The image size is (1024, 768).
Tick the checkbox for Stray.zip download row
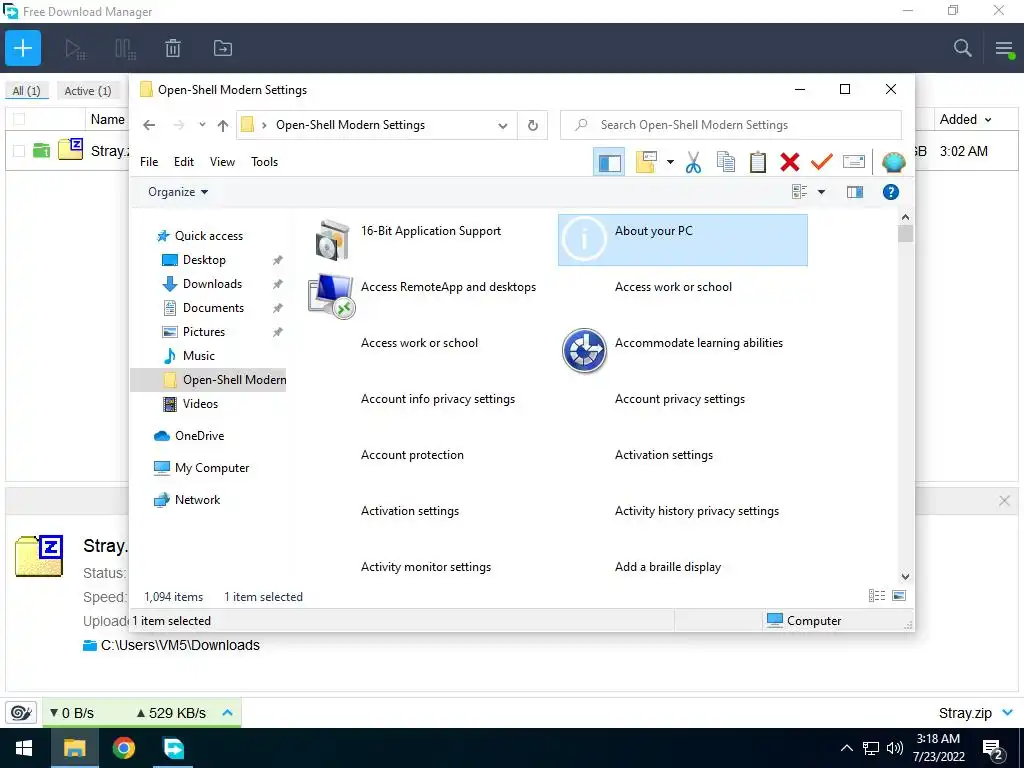(x=19, y=151)
